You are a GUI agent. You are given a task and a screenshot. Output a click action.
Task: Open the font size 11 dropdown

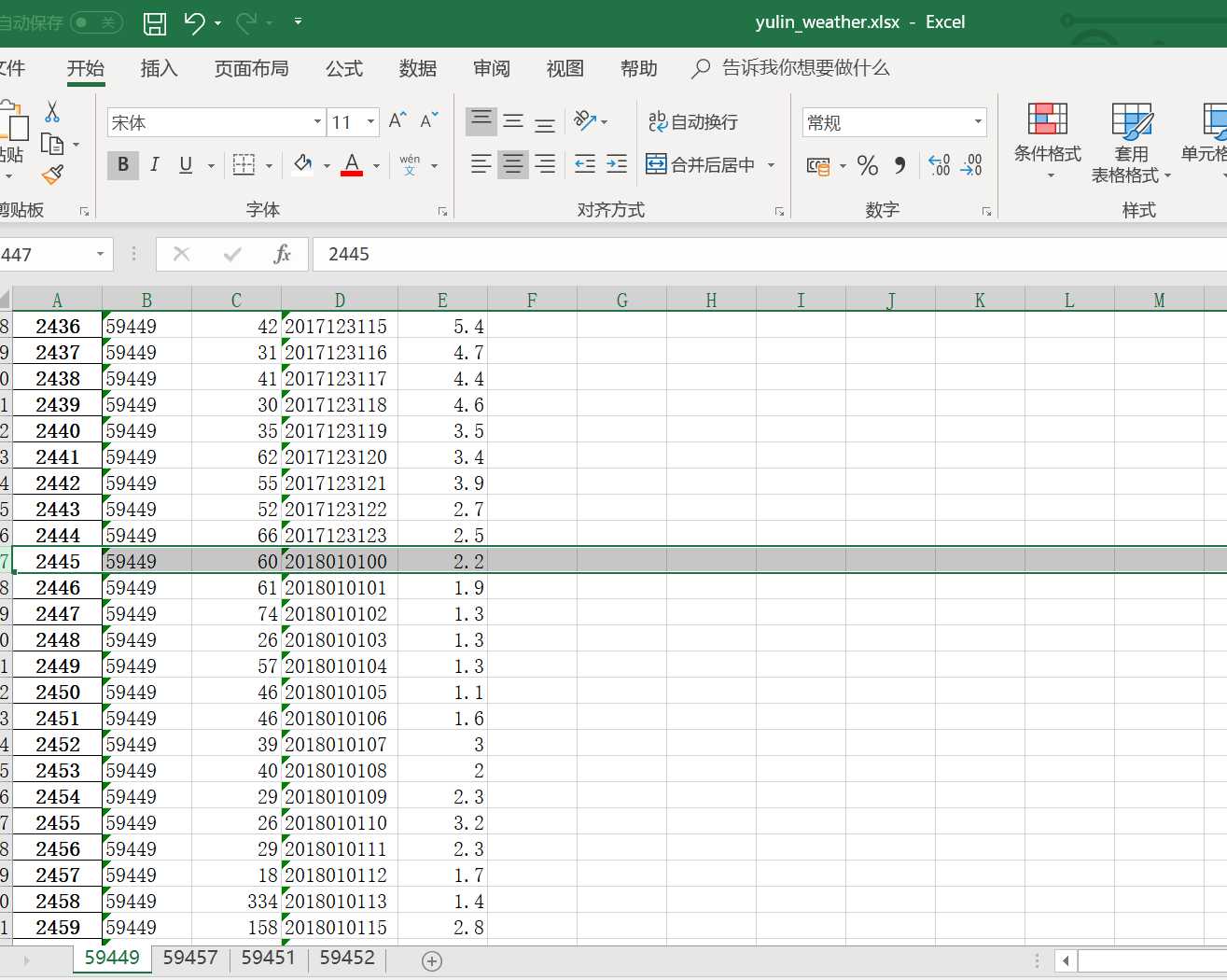(370, 122)
